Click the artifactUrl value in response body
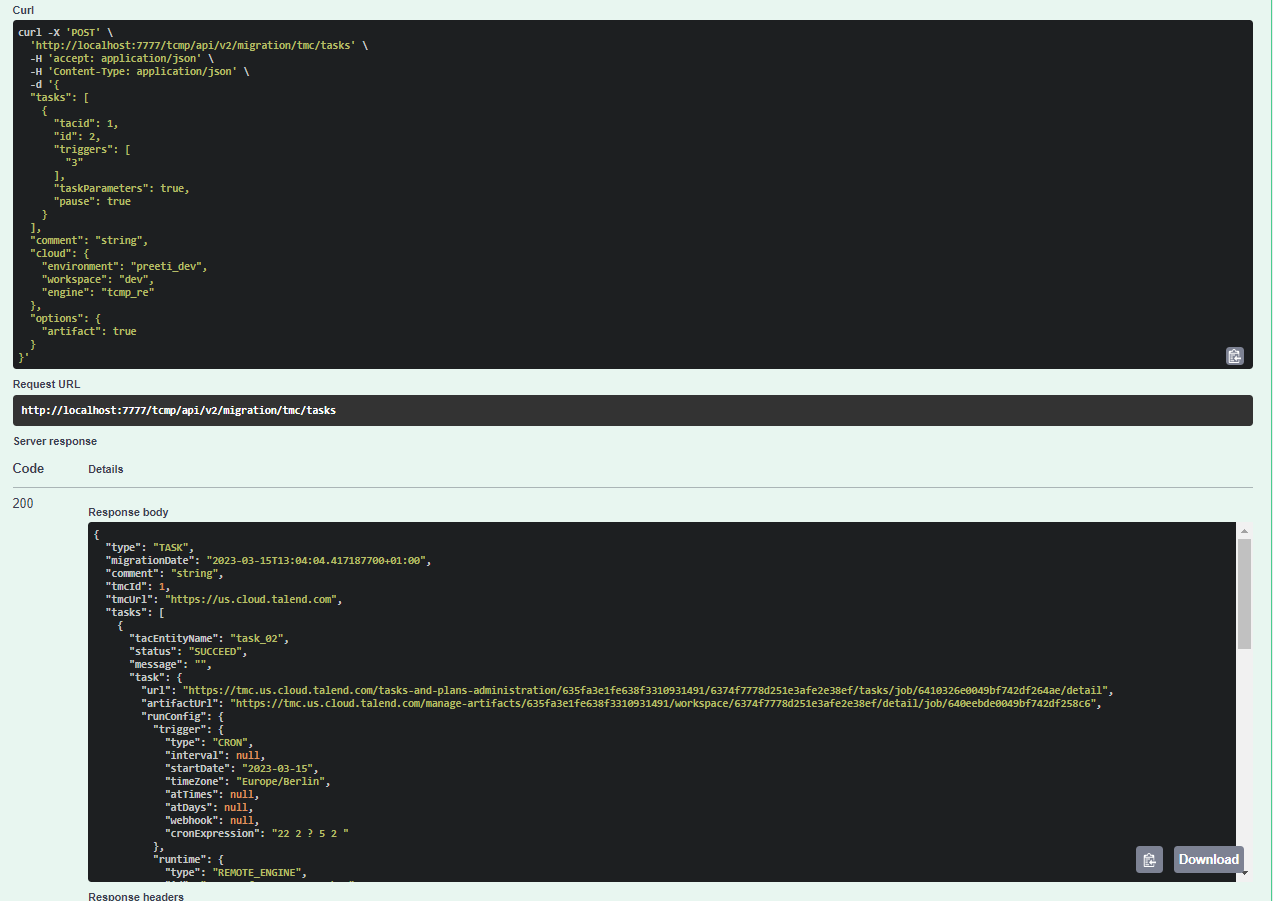 665,703
